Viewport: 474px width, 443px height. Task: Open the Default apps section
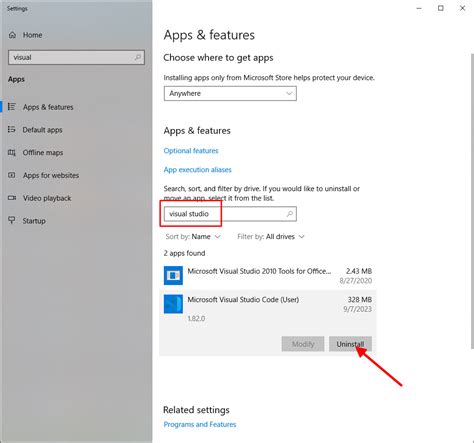pos(42,130)
